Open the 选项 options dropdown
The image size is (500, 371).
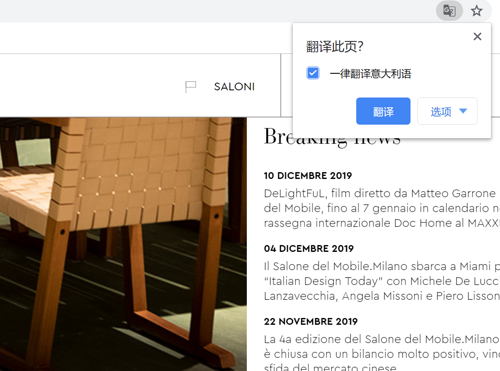[x=447, y=111]
